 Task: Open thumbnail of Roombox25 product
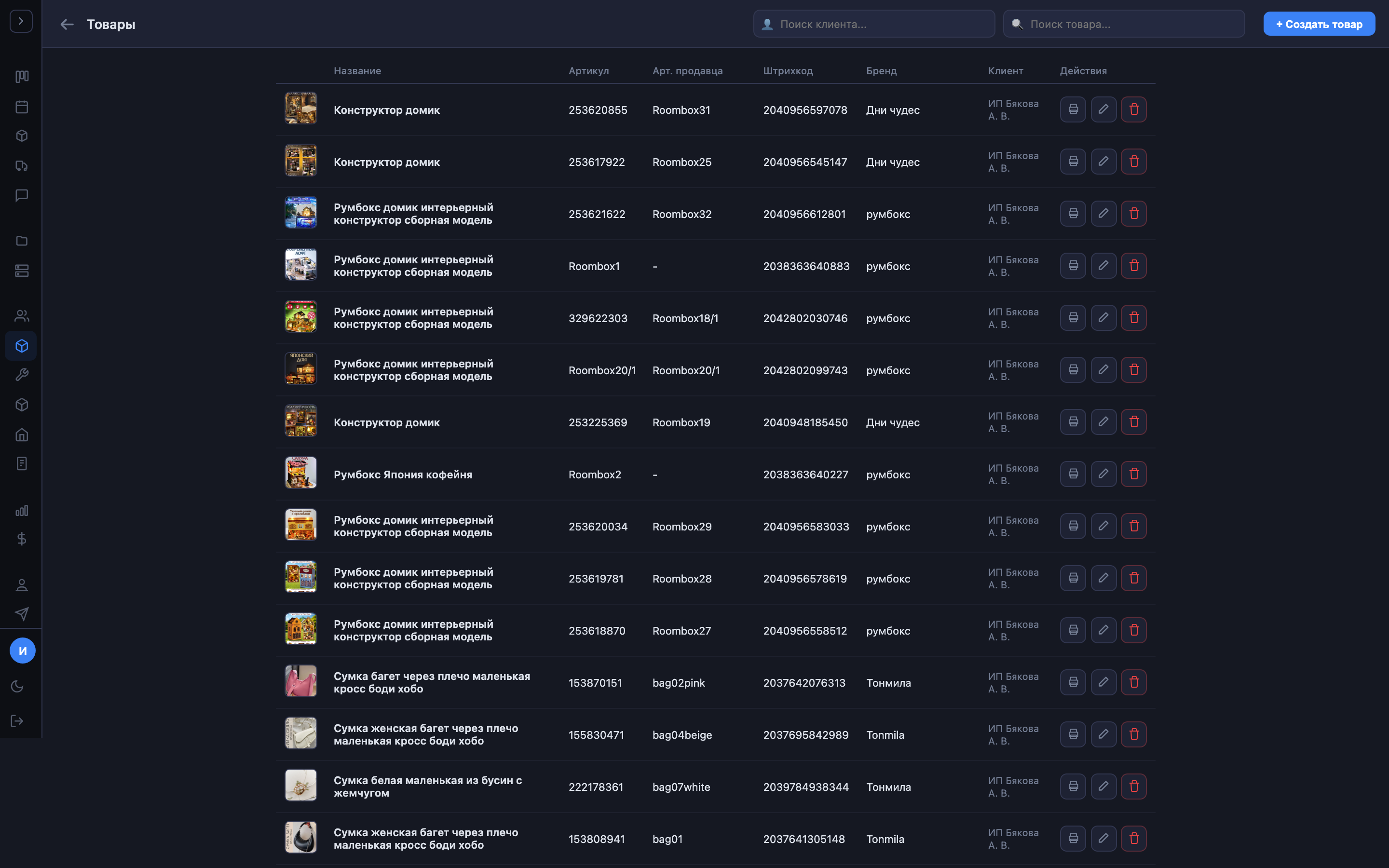301,160
